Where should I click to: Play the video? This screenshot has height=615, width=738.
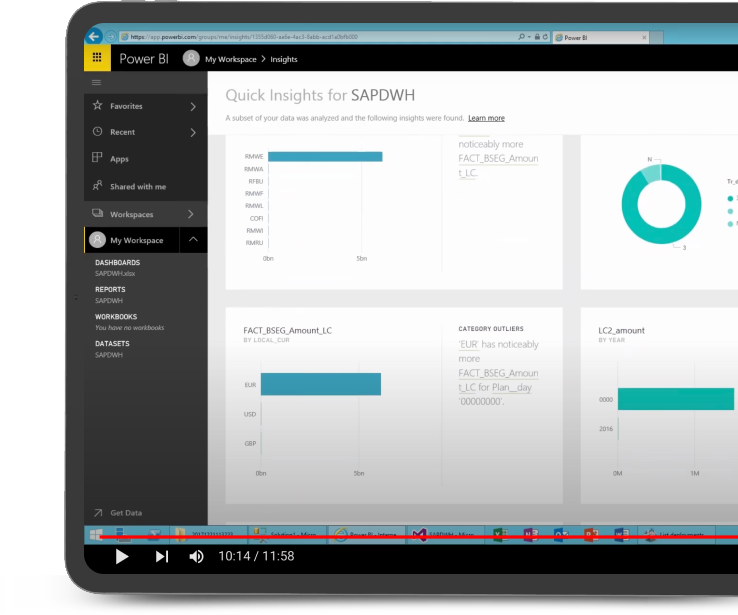point(122,556)
